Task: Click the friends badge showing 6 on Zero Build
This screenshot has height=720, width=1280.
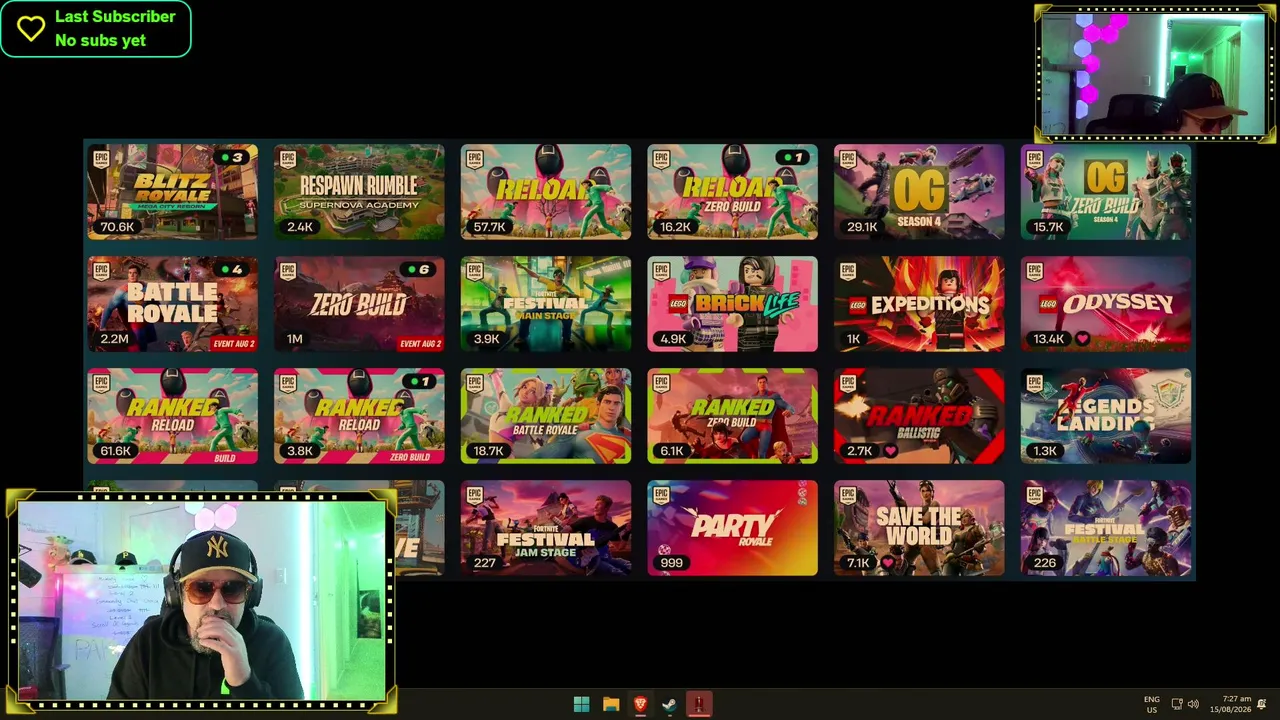Action: pos(418,270)
